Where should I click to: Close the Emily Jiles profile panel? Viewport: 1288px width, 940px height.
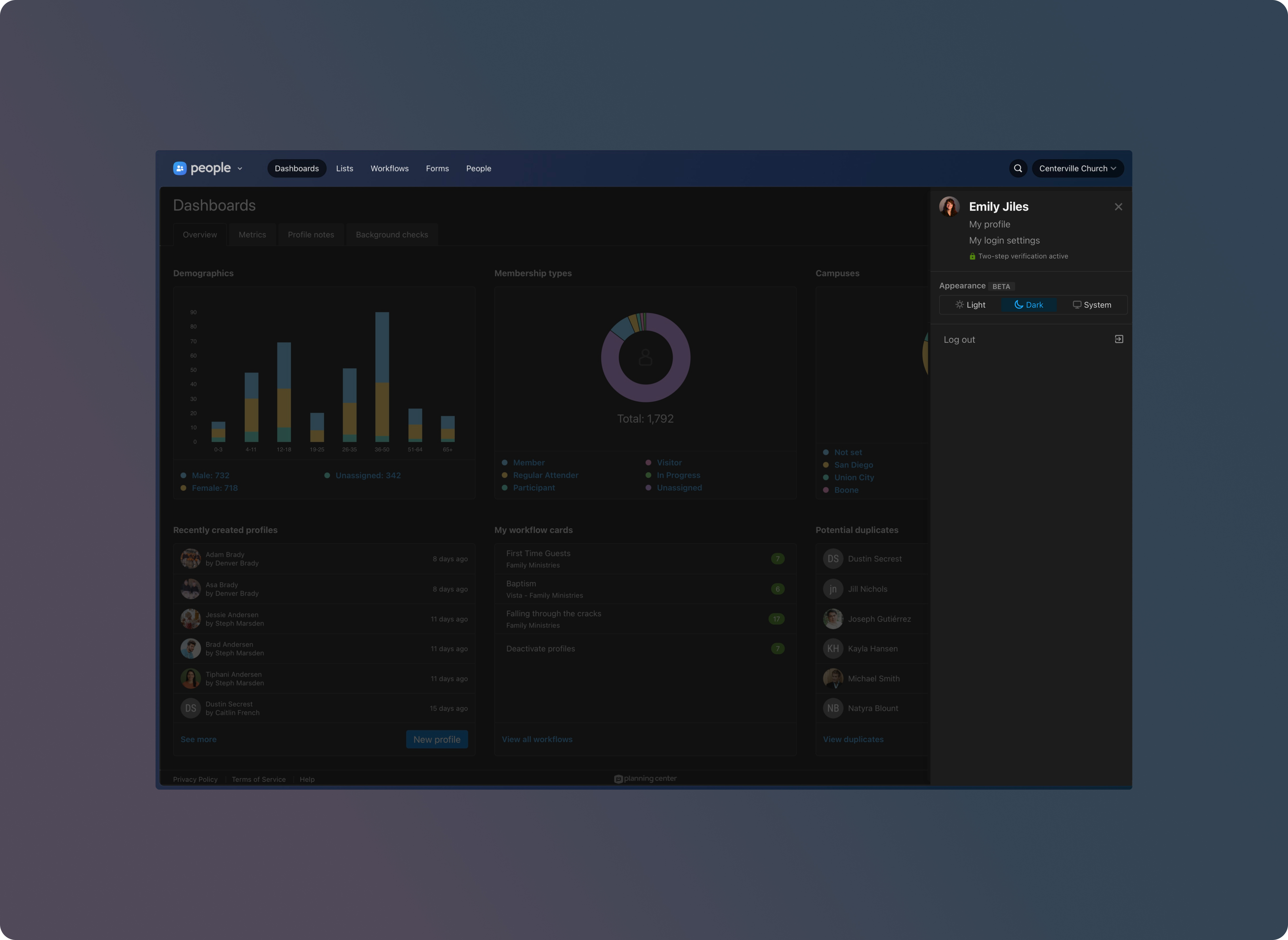(1118, 207)
